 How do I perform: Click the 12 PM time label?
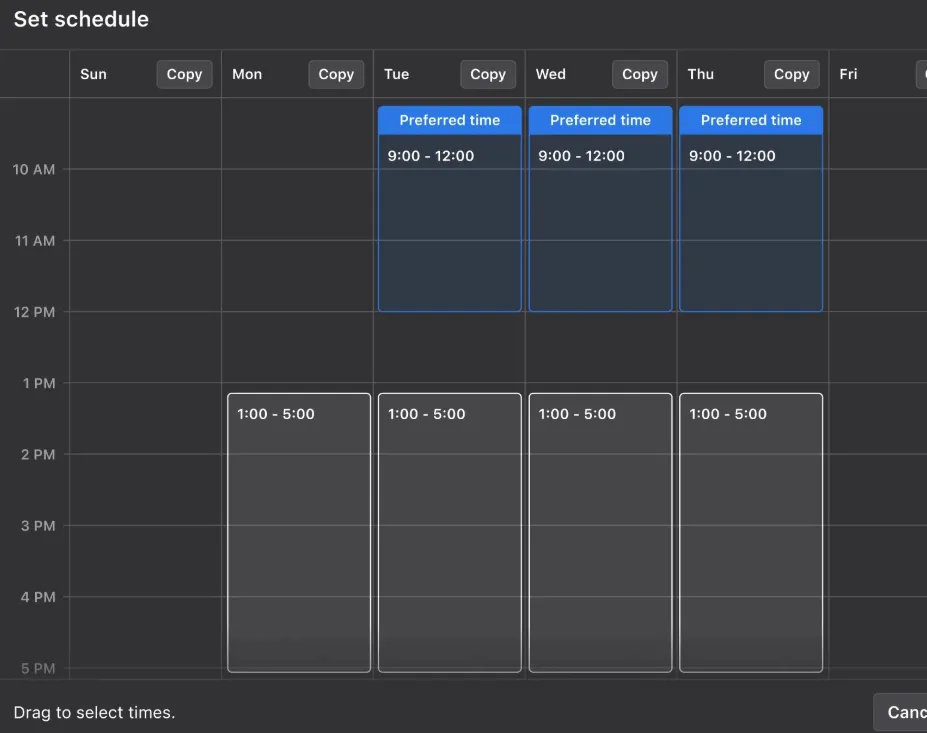coord(34,312)
